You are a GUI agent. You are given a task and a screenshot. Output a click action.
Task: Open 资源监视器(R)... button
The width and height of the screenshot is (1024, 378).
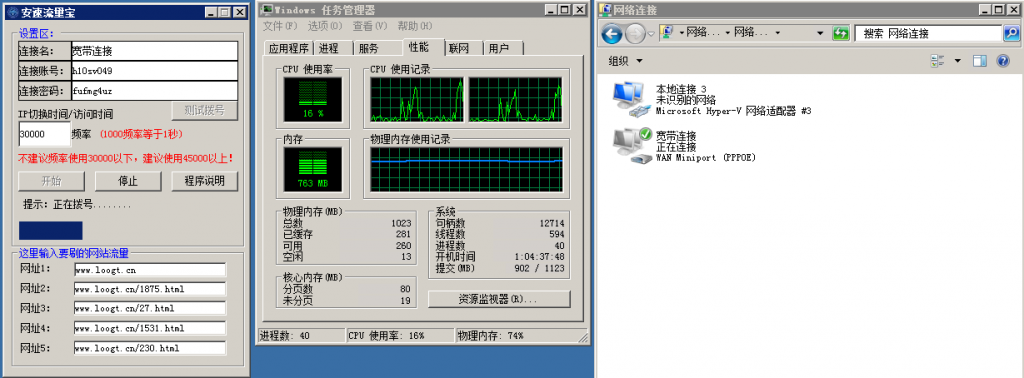tap(499, 300)
